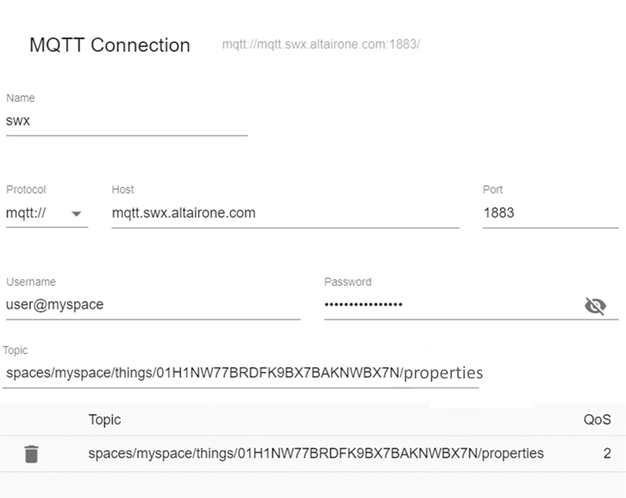Screen dimensions: 626x498
Task: Click the MQTT Connection title
Action: pos(109,45)
